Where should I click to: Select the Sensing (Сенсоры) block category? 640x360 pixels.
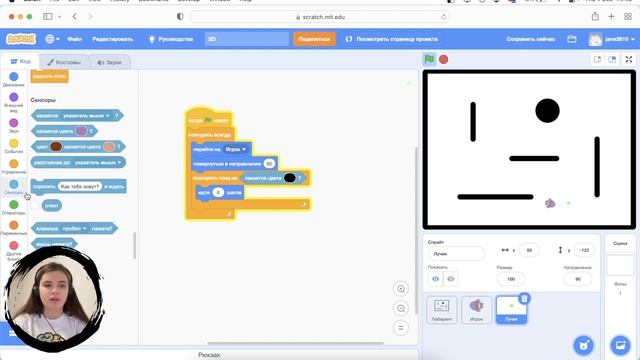pyautogui.click(x=13, y=187)
